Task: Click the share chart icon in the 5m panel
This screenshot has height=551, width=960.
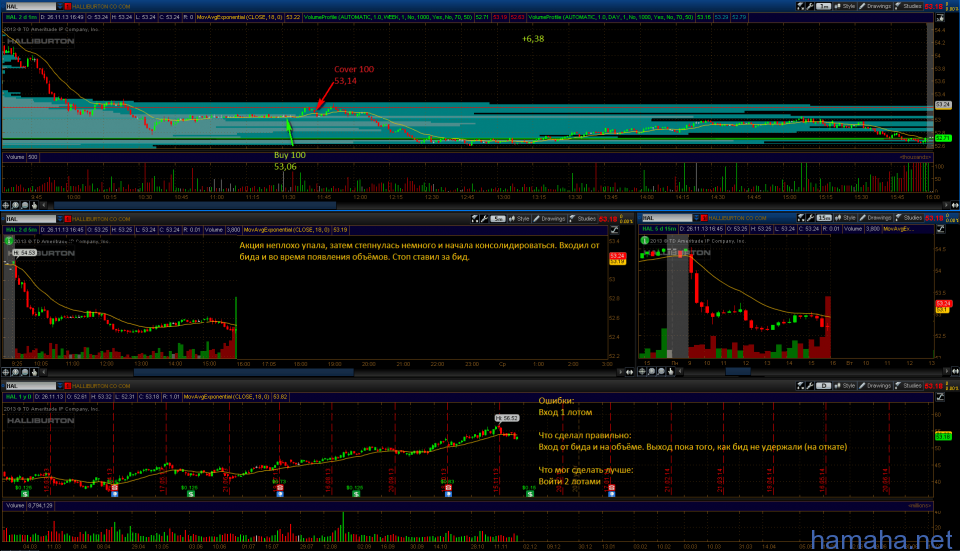Action: click(475, 219)
